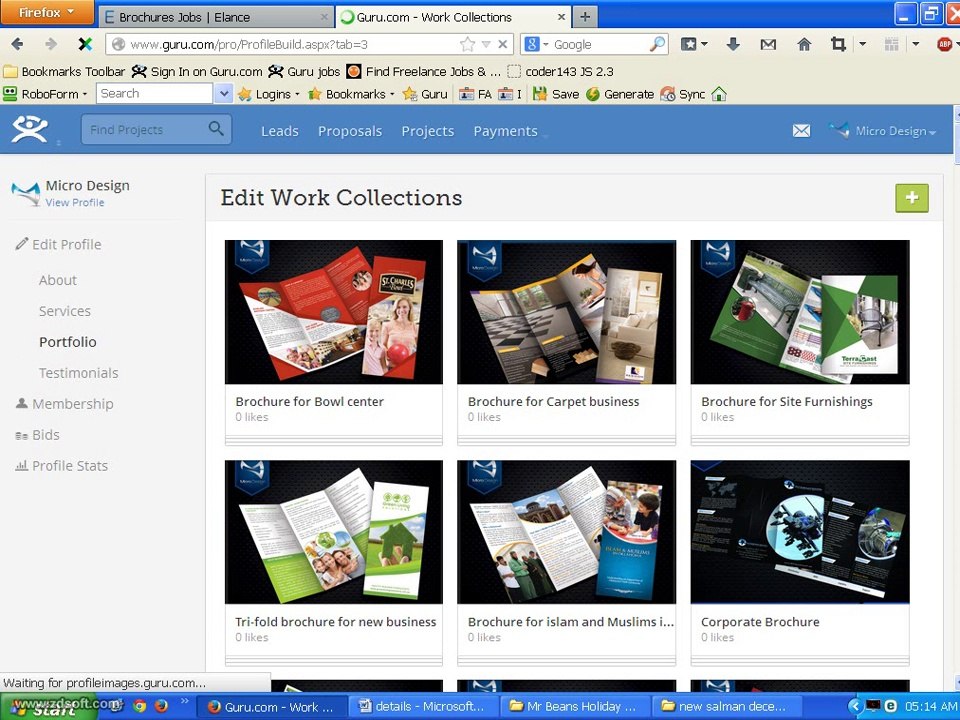The image size is (960, 720).
Task: Open the Brochure for Site Furnishings thumbnail
Action: pos(800,312)
